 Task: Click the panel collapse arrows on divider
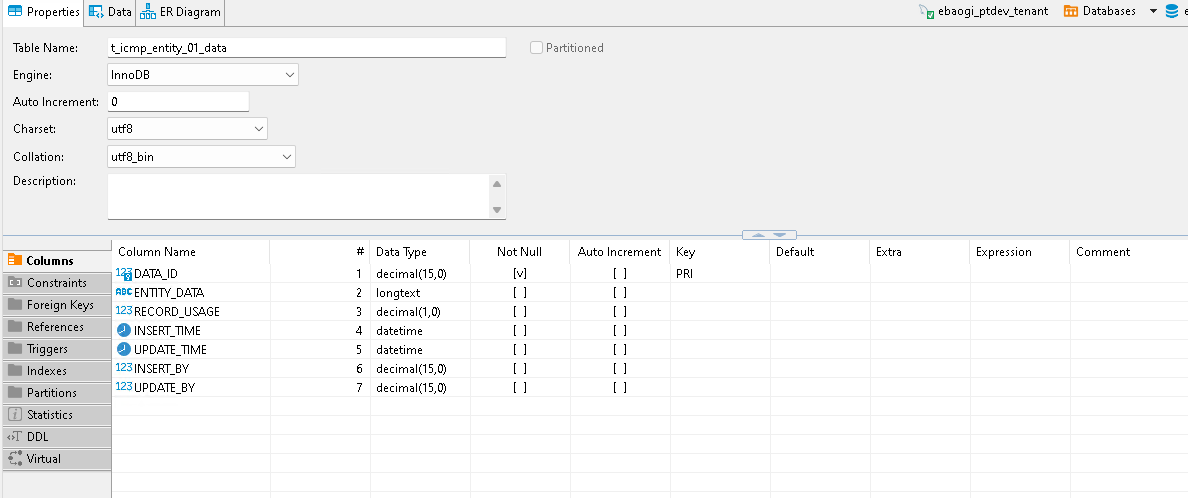(769, 235)
